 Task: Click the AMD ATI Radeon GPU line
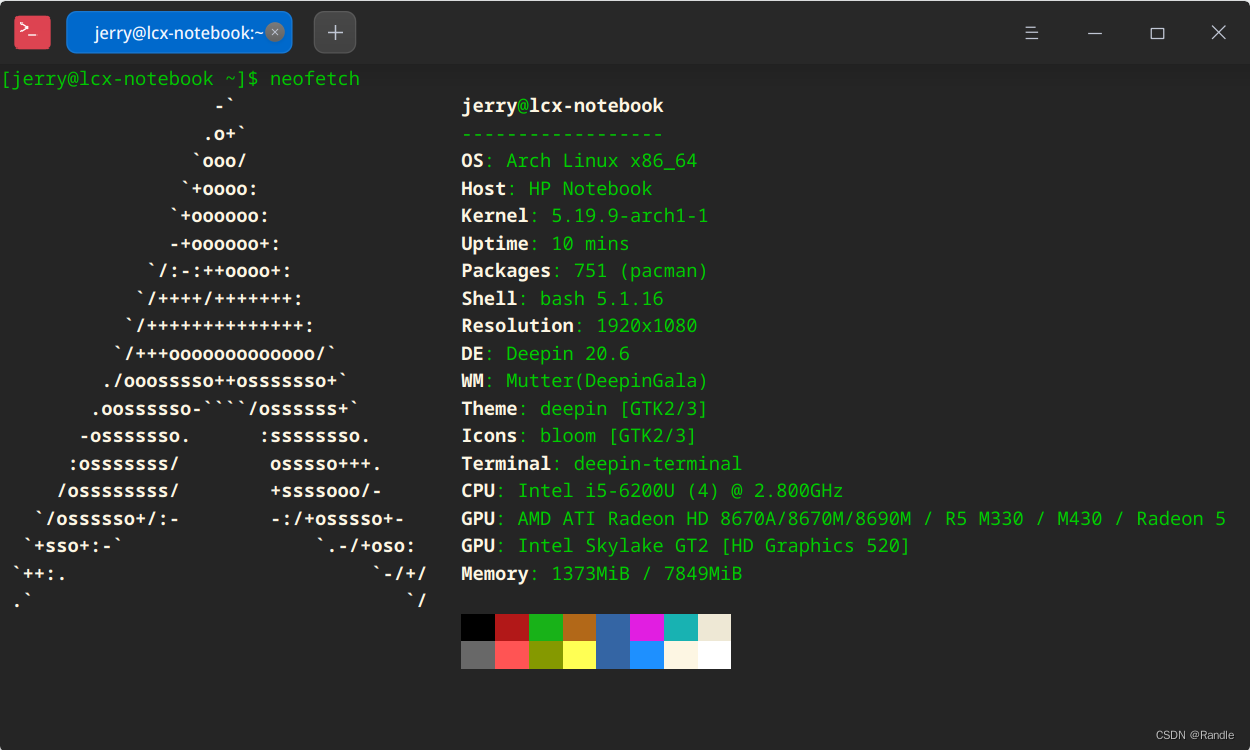pos(844,519)
